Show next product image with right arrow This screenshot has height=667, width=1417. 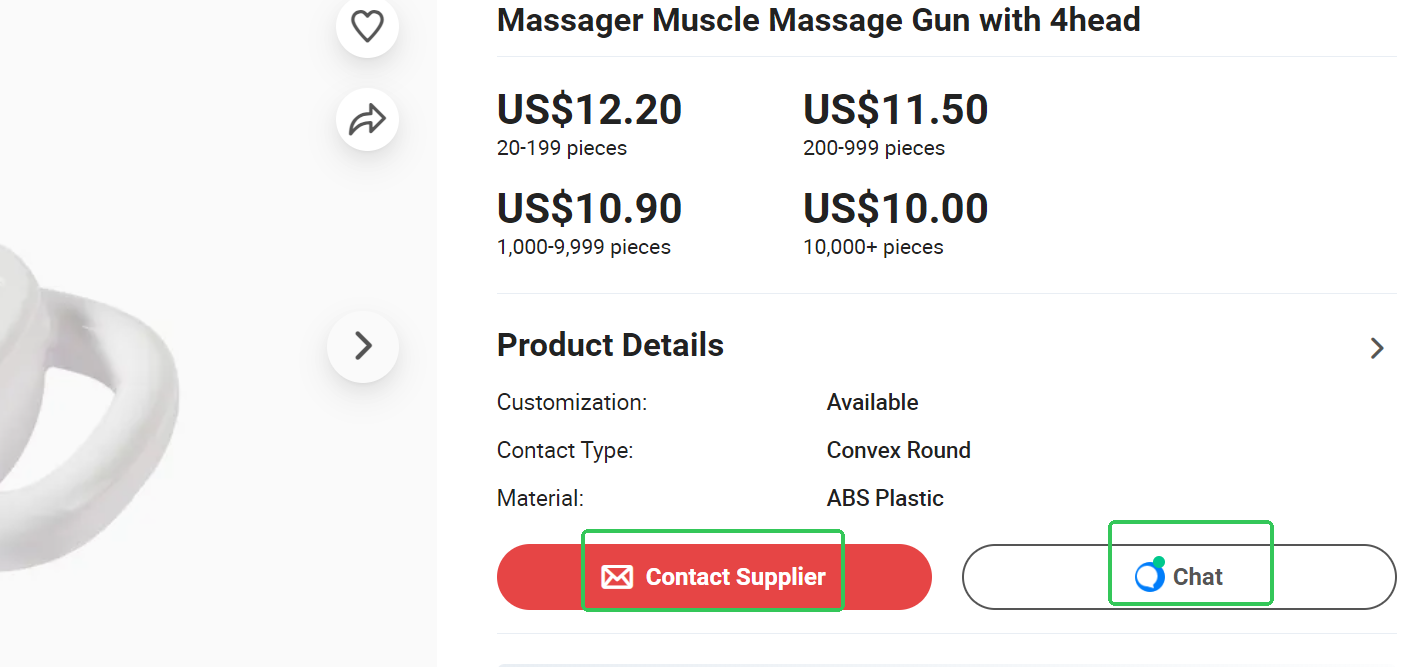click(x=363, y=346)
